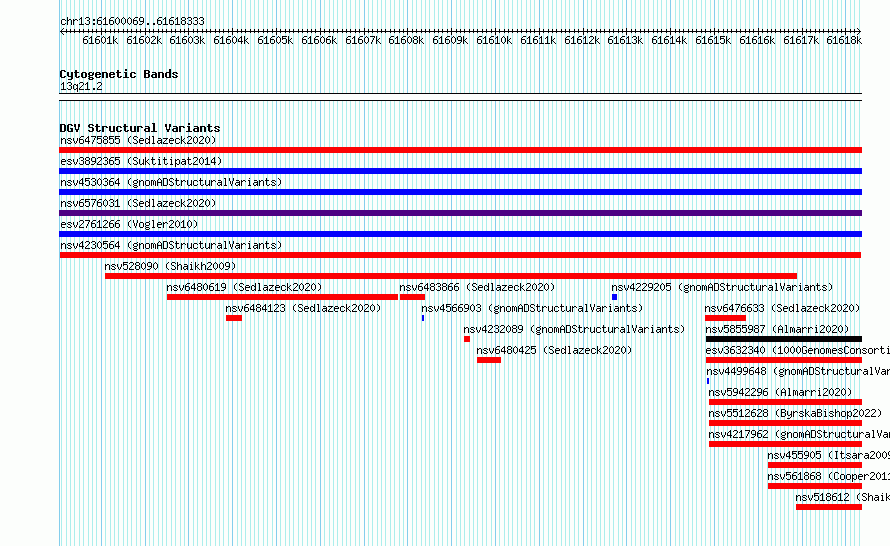
Task: Click the red bar under nsv6476633
Action: pyautogui.click(x=725, y=318)
